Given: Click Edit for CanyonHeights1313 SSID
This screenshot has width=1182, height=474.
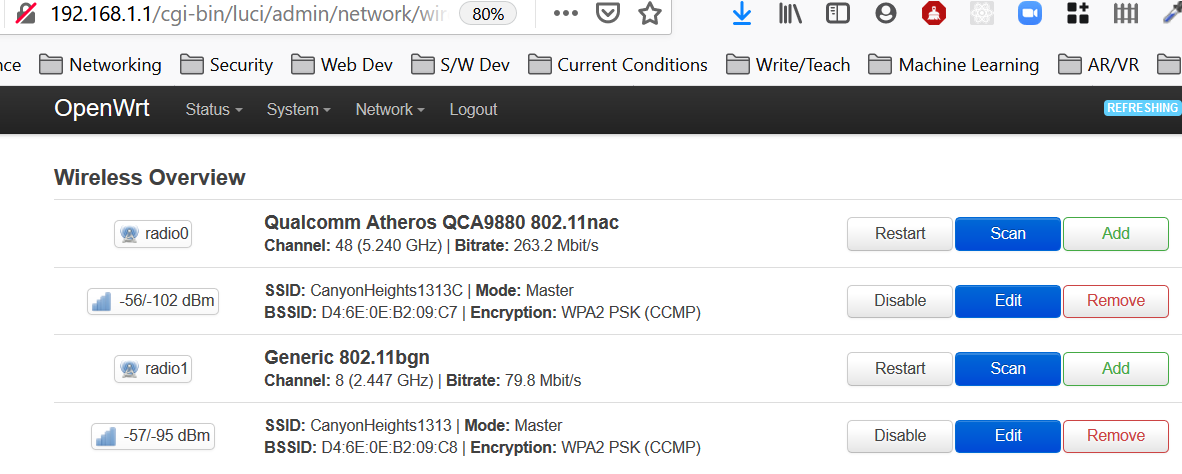Looking at the screenshot, I should (1008, 436).
